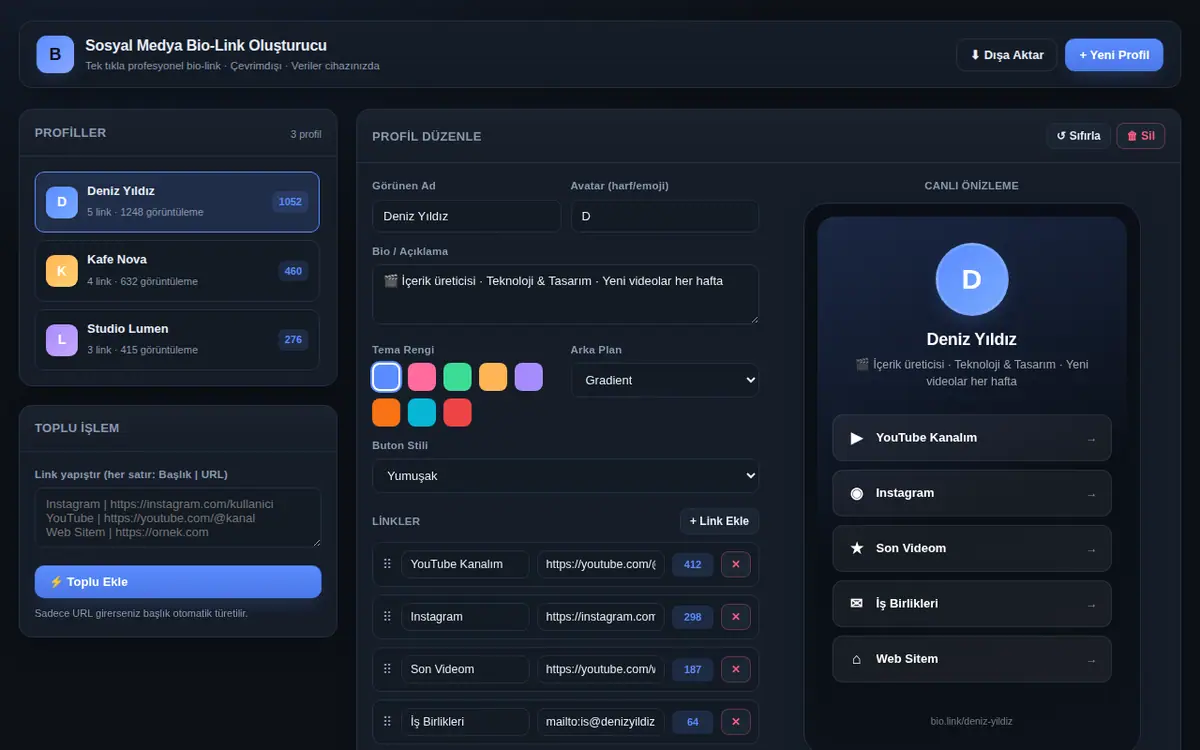This screenshot has height=750, width=1200.
Task: Click Studio Lumen's L avatar icon
Action: (x=62, y=340)
